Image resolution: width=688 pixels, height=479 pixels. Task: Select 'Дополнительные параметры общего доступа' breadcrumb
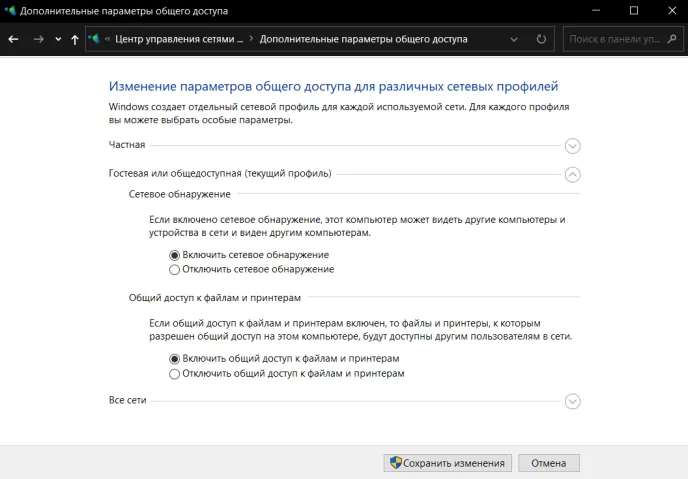click(363, 39)
